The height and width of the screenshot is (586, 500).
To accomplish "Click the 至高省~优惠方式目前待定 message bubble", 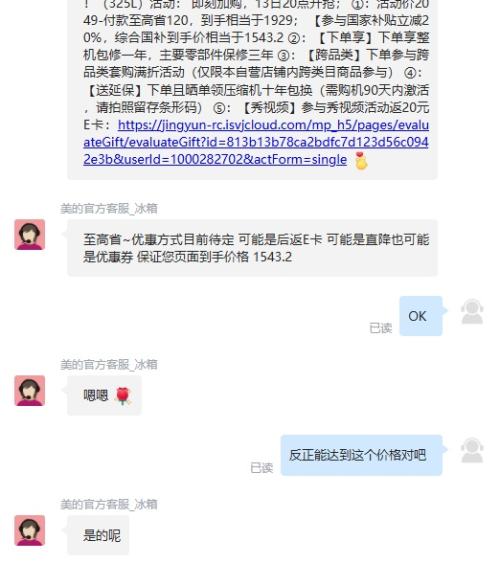I will [252, 248].
